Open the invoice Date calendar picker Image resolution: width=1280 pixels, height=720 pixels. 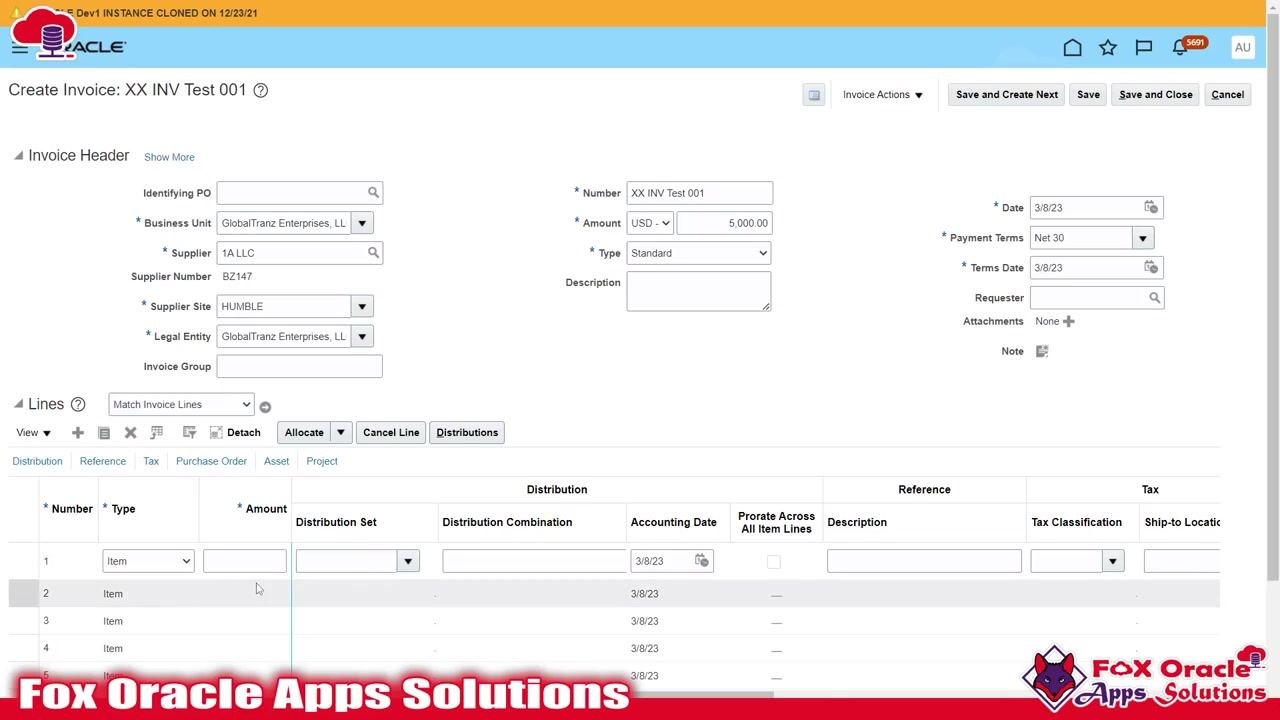(x=1151, y=207)
